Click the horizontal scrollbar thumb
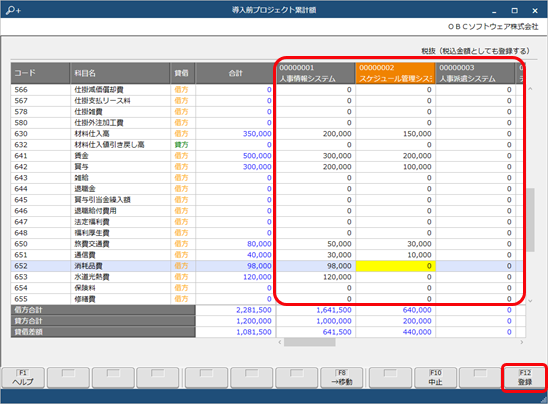 click(310, 342)
